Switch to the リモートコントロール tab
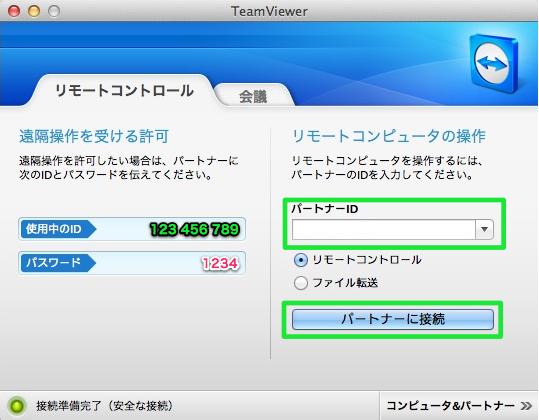Screen dimensions: 539x420 coord(124,91)
